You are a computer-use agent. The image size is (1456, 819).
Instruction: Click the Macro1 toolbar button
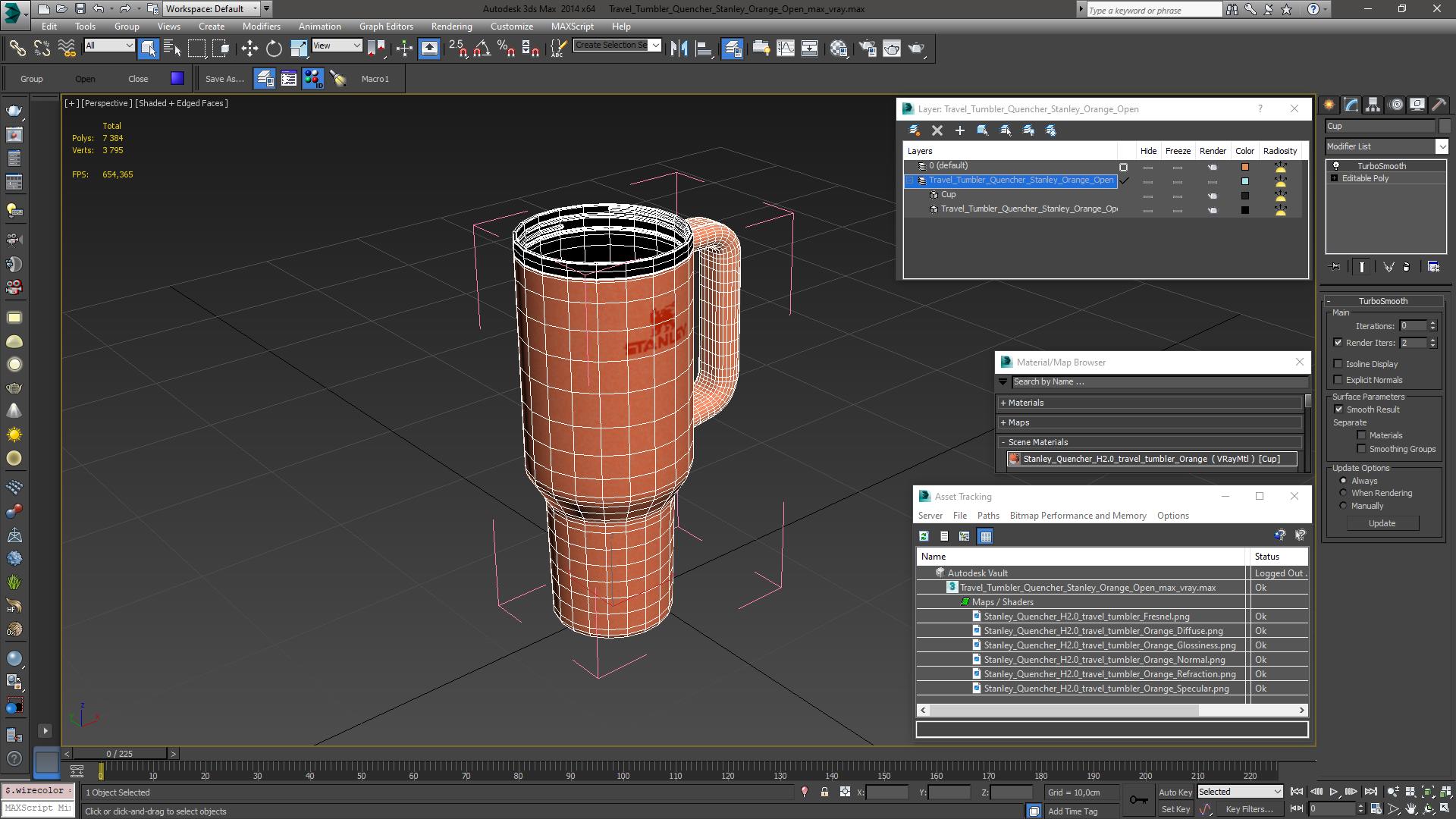point(375,79)
